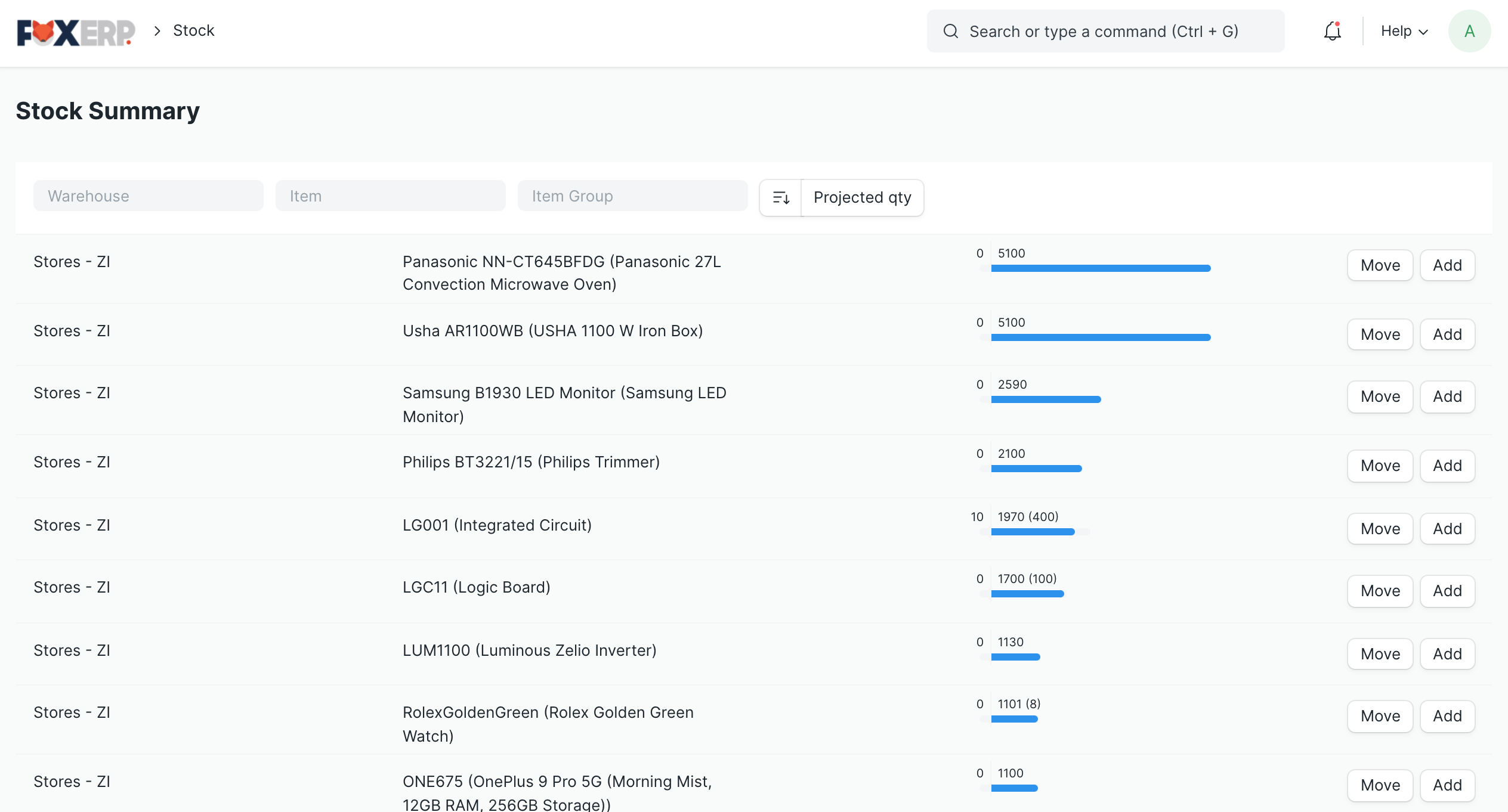Select the 1130 quantity for LUM1100

coord(1011,642)
